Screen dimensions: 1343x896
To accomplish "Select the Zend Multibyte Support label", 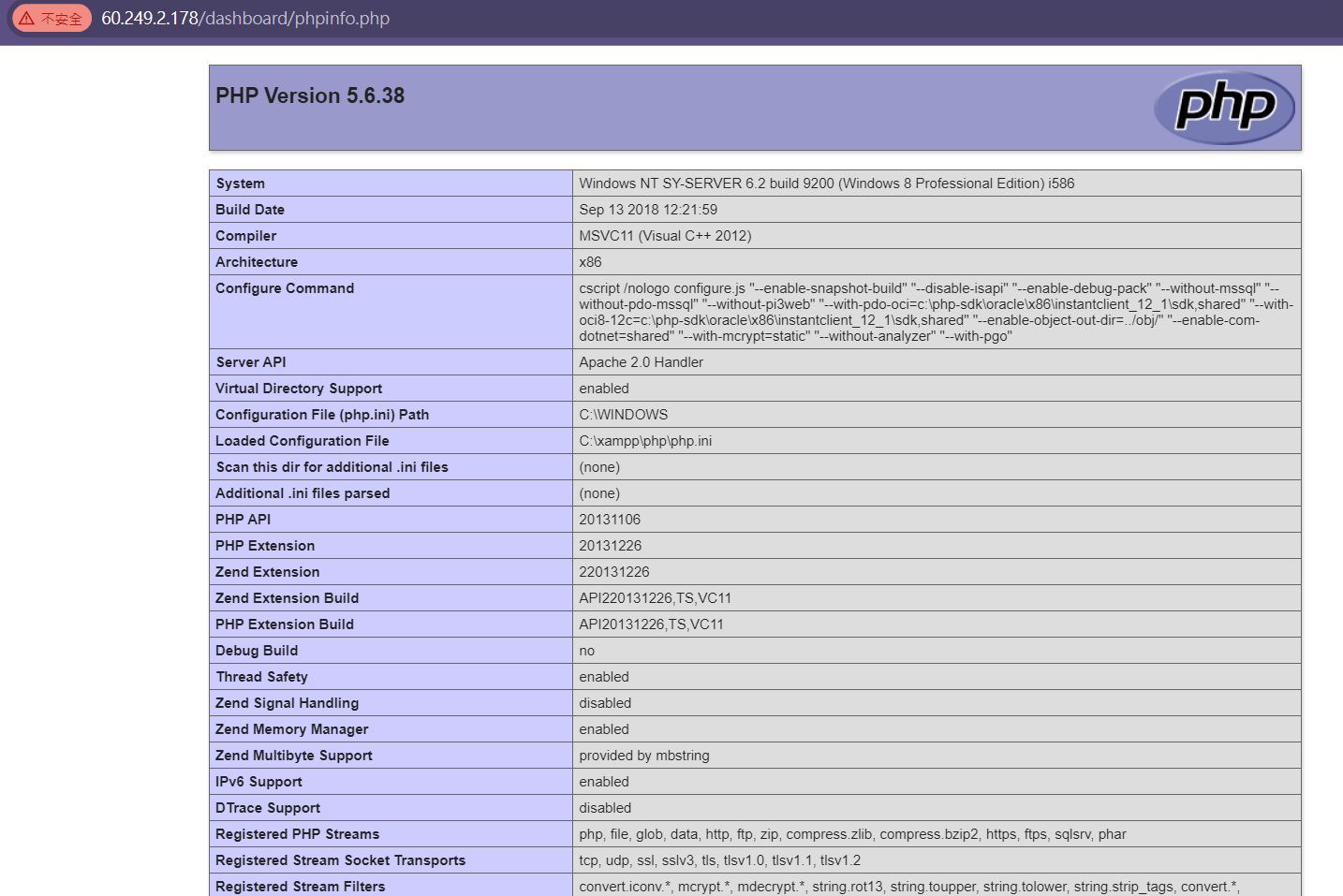I will (x=294, y=756).
